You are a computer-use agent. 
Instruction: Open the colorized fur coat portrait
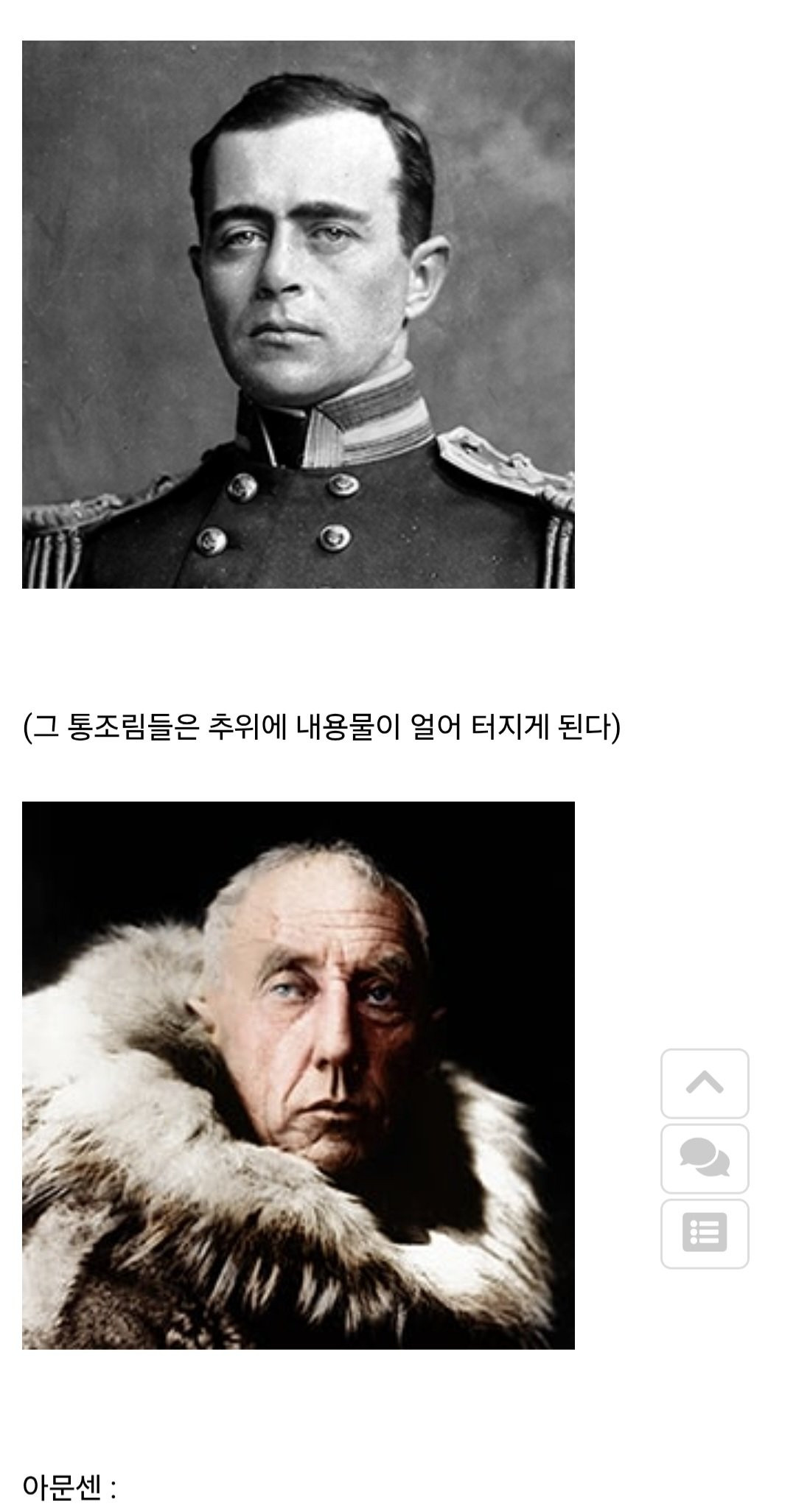[298, 1076]
